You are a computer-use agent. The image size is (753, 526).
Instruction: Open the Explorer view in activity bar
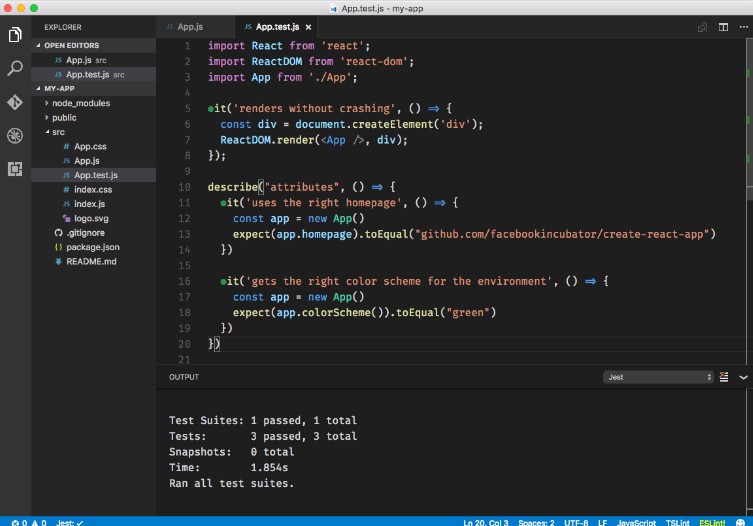(15, 35)
